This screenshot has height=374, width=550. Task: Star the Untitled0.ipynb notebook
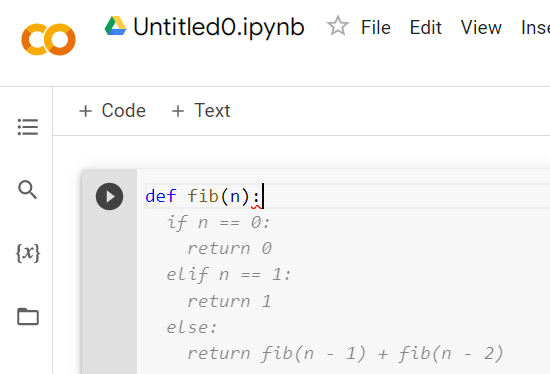point(338,26)
